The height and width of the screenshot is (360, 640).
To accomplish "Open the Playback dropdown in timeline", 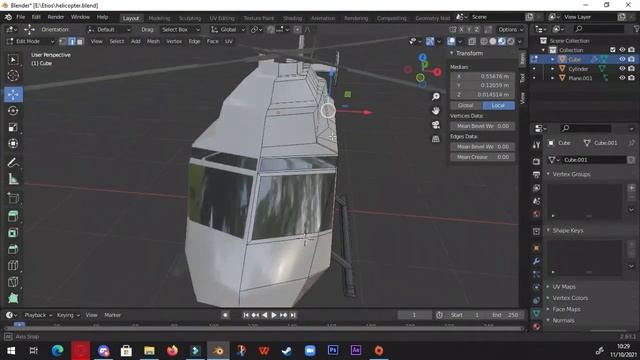I will 38,315.
